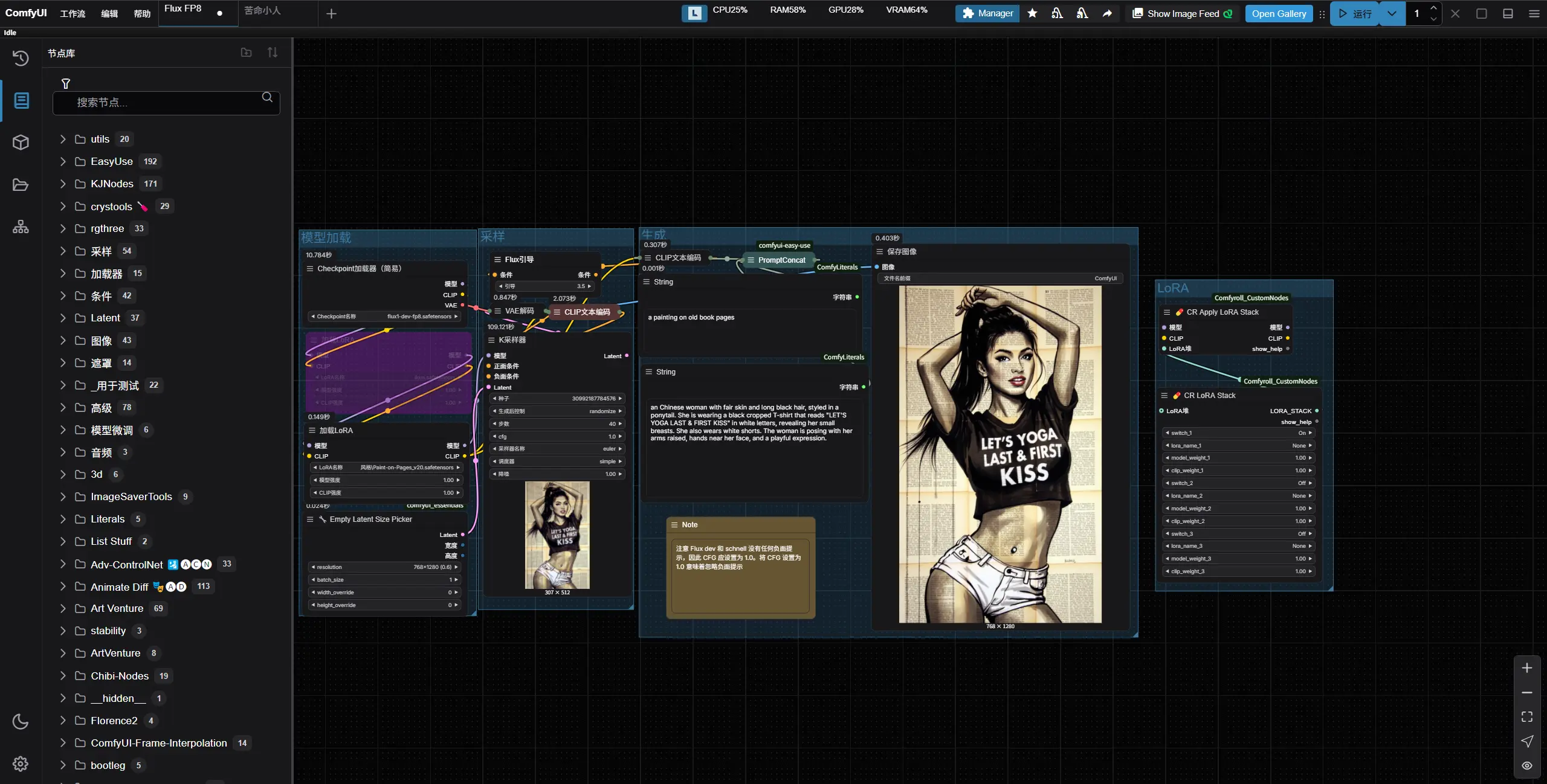Open the 编辑 menu
The image size is (1547, 784).
click(109, 13)
